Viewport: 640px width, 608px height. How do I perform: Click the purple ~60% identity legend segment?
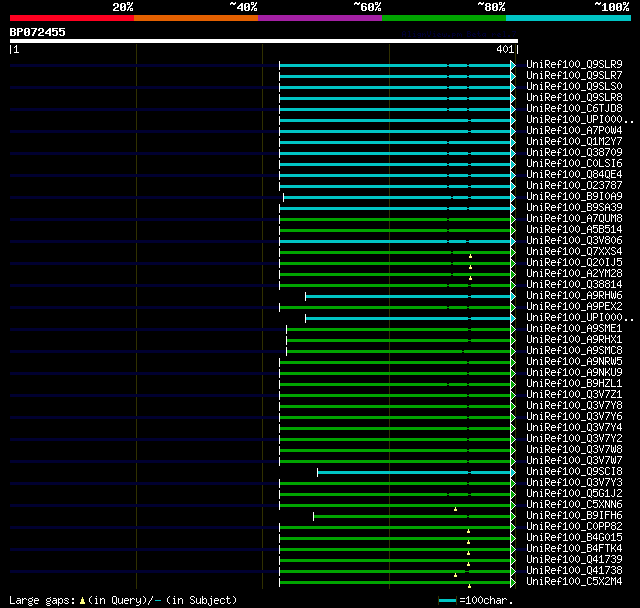(x=320, y=18)
